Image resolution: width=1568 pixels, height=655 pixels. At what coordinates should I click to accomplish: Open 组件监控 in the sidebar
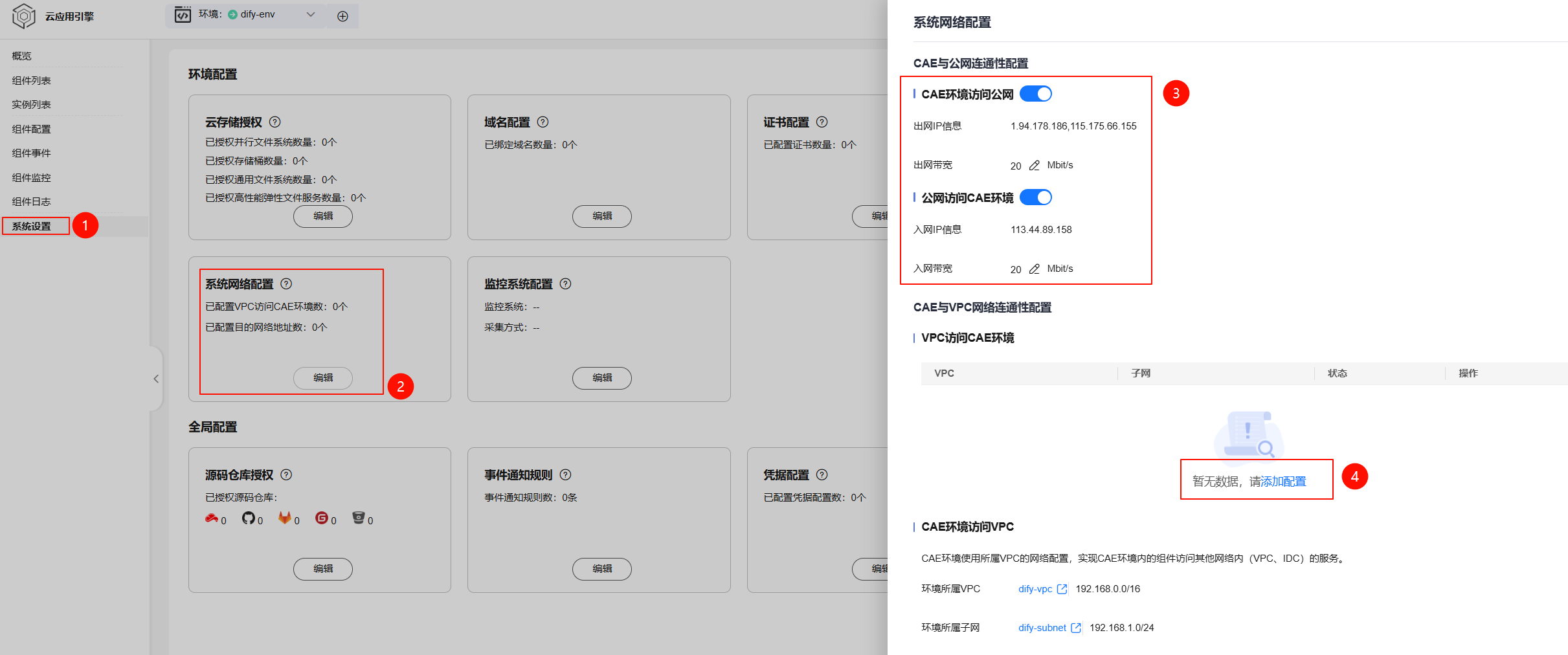(x=31, y=177)
